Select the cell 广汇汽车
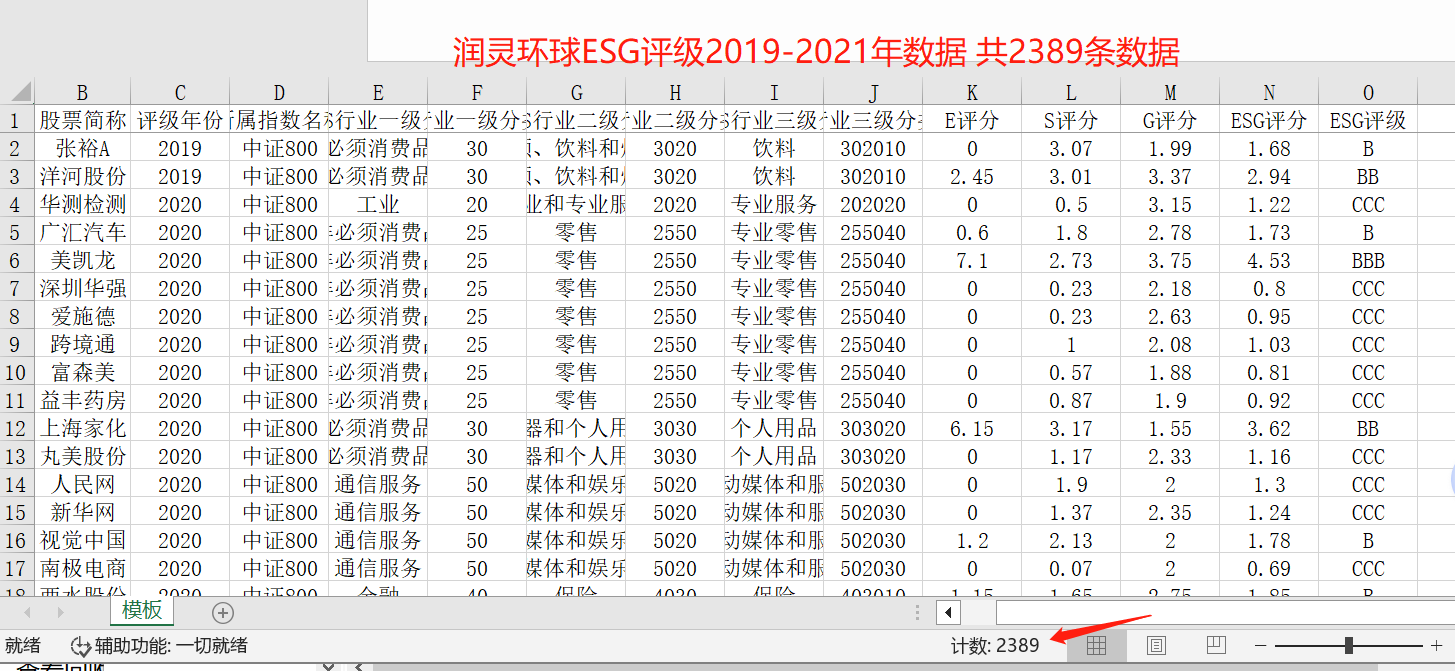Screen dimensions: 1455x671 tap(83, 233)
